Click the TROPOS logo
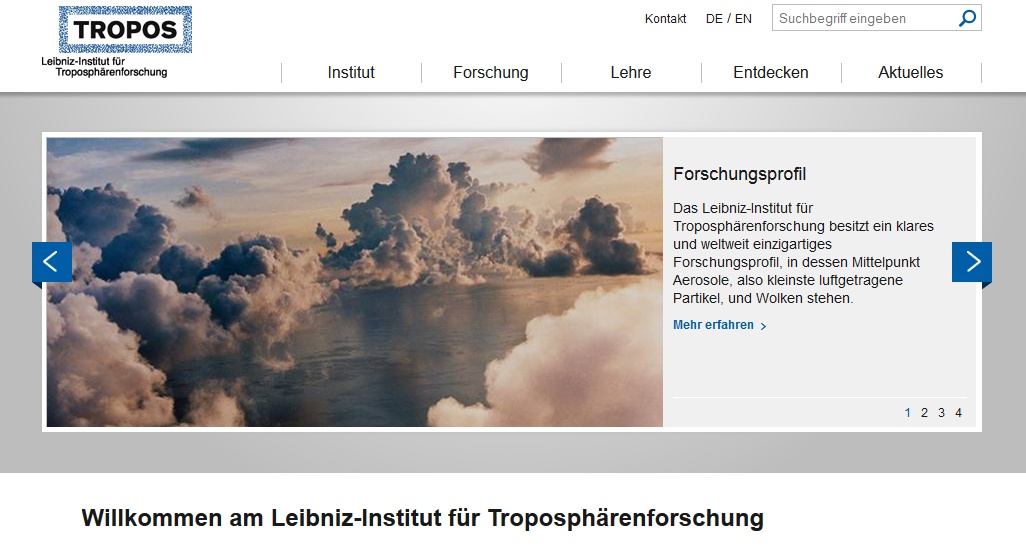1026x550 pixels. [x=125, y=29]
